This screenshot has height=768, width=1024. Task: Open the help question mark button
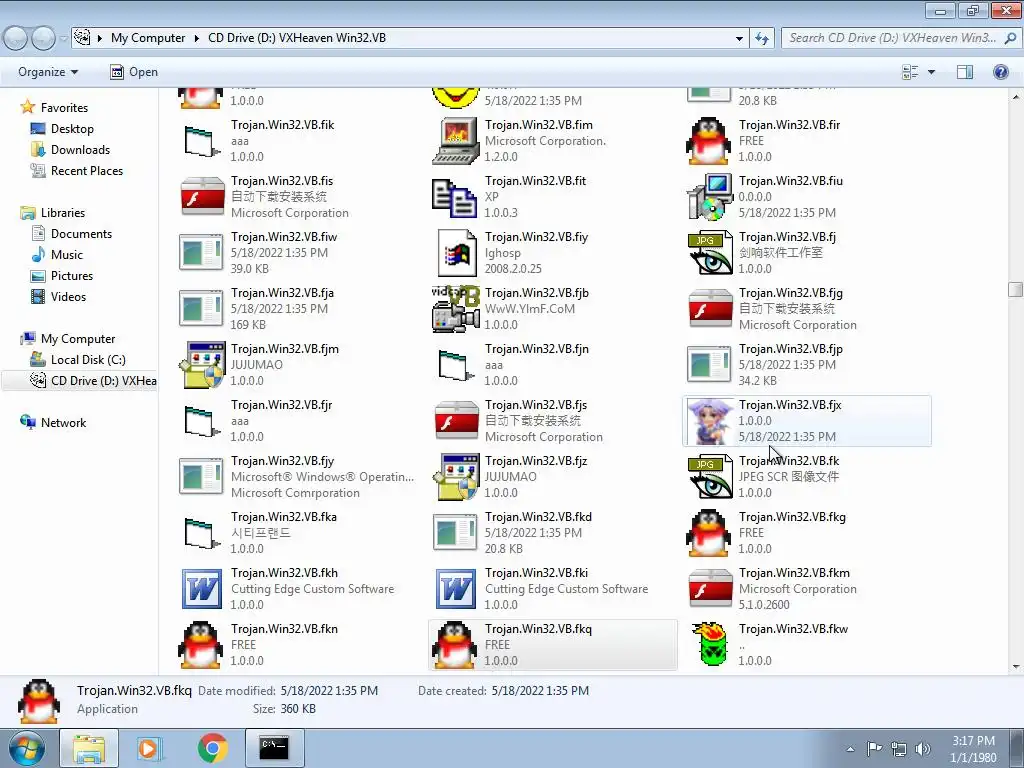[x=1000, y=72]
